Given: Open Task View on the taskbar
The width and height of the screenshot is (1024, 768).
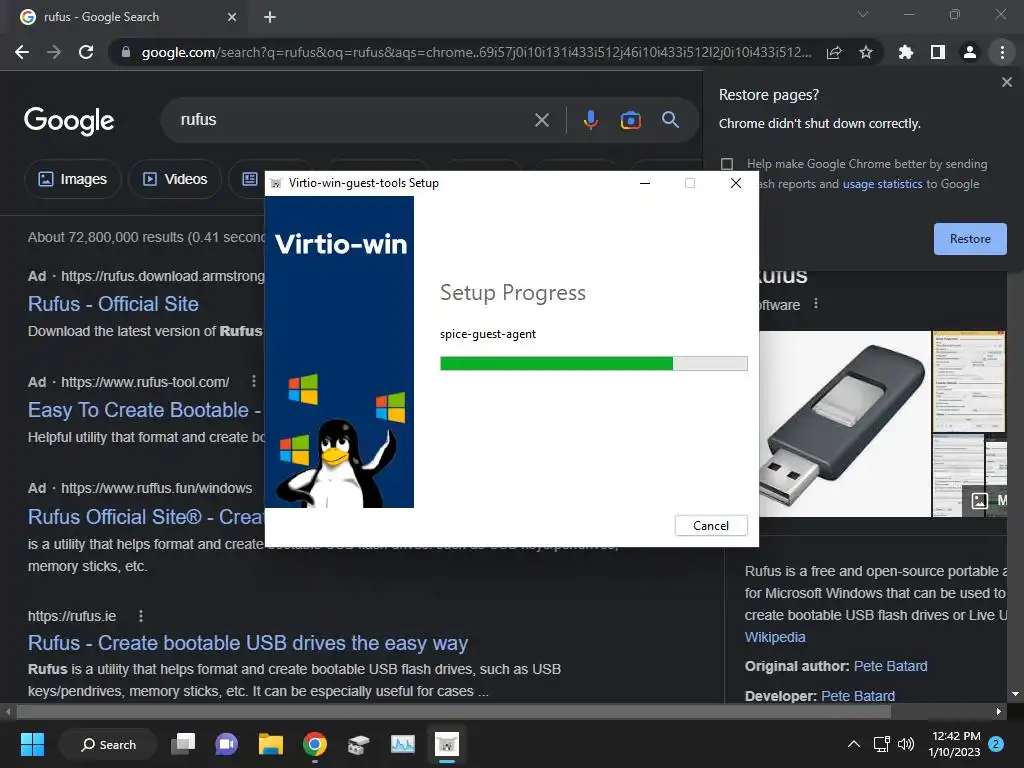Looking at the screenshot, I should coord(183,744).
